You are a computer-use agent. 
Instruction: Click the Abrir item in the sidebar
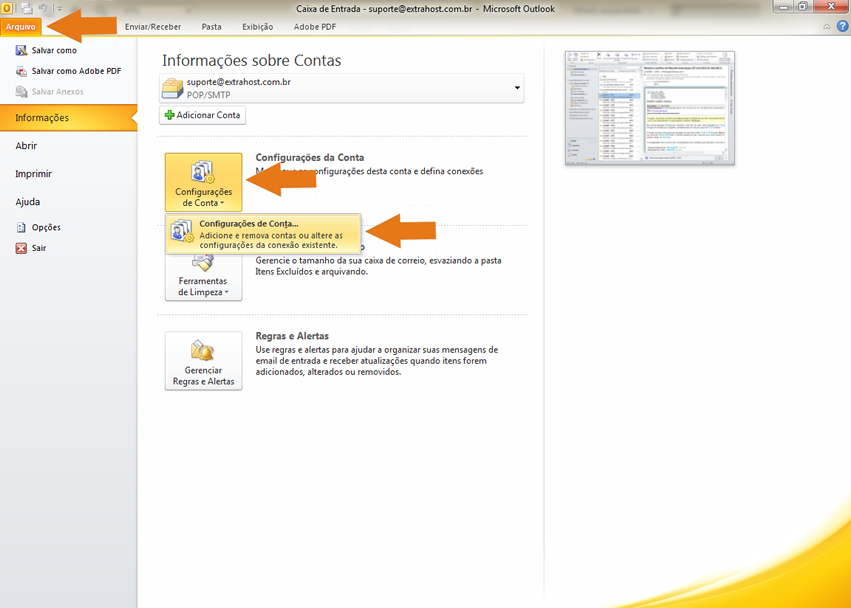pos(27,146)
